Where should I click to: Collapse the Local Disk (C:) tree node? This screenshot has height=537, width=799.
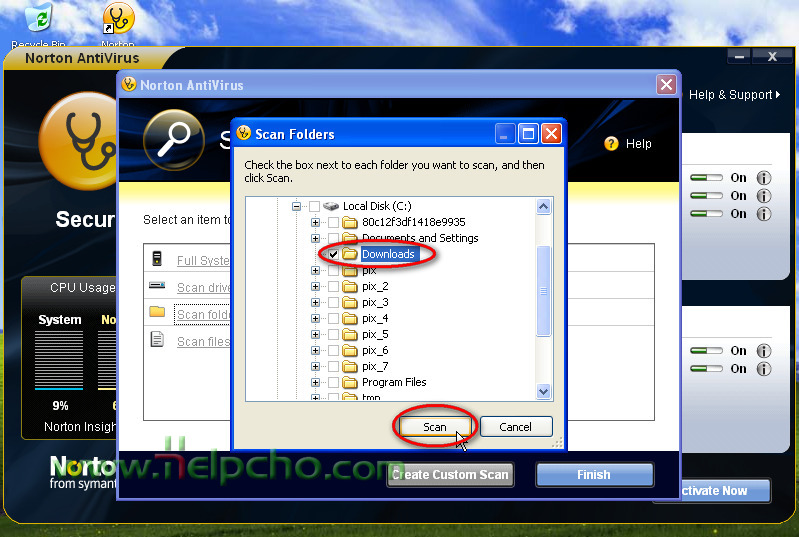pyautogui.click(x=296, y=206)
